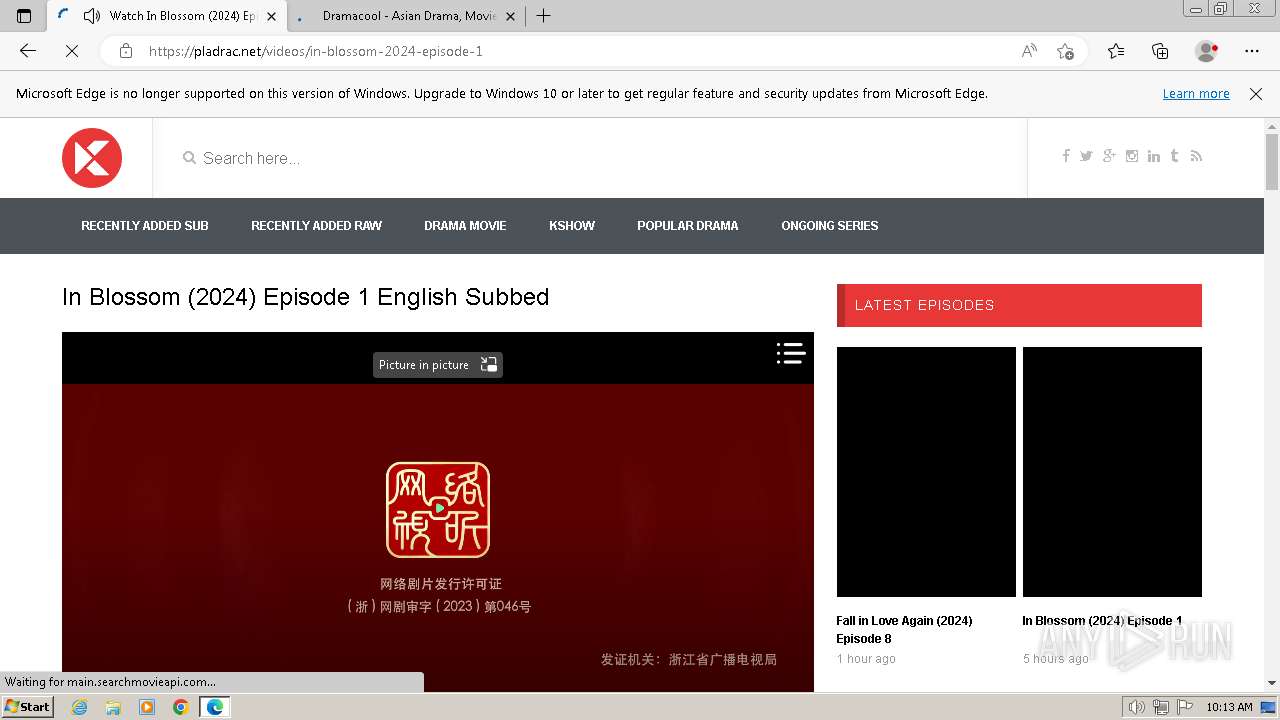Open In Blossom (2024) Episode 1 sidebar link
This screenshot has height=720, width=1280.
tap(1102, 621)
